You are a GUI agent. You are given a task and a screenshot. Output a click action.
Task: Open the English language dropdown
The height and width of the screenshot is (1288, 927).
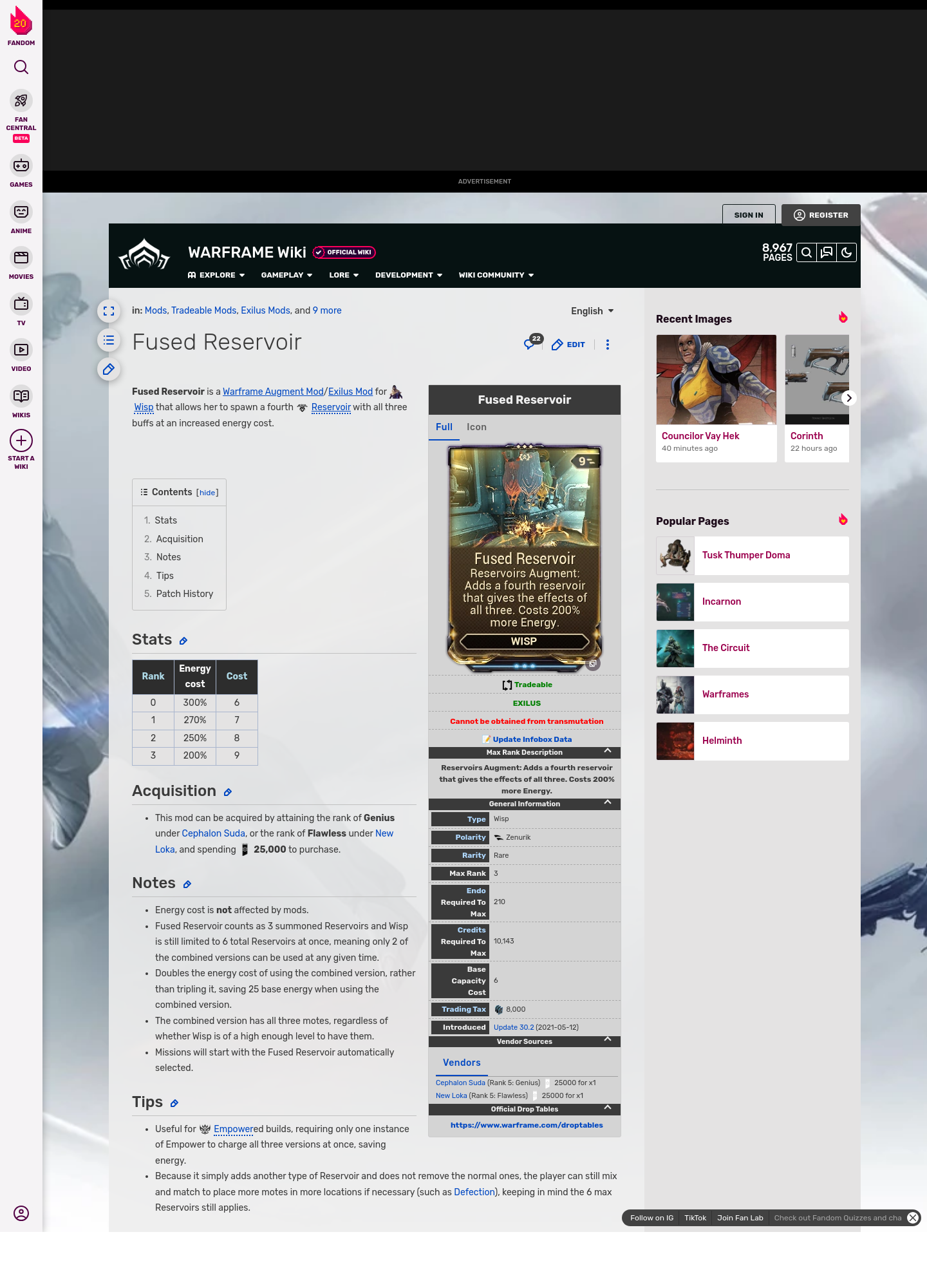(592, 311)
